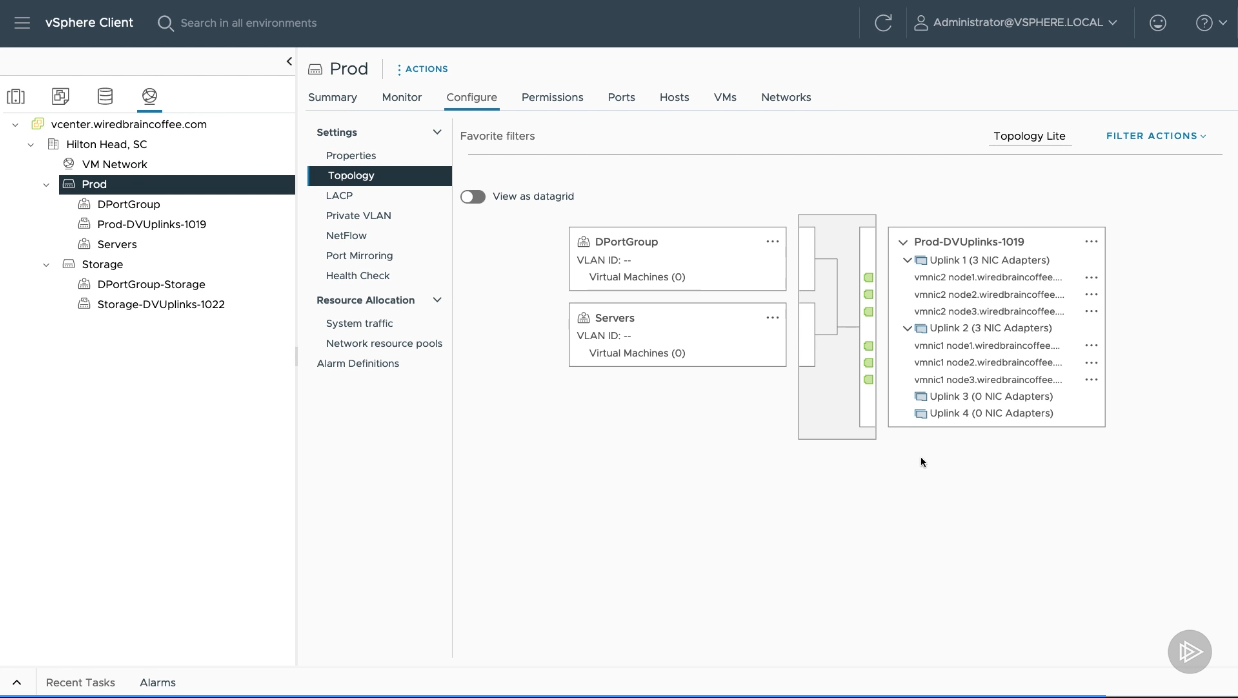The width and height of the screenshot is (1238, 698).
Task: Click the search in all environments field
Action: [248, 23]
